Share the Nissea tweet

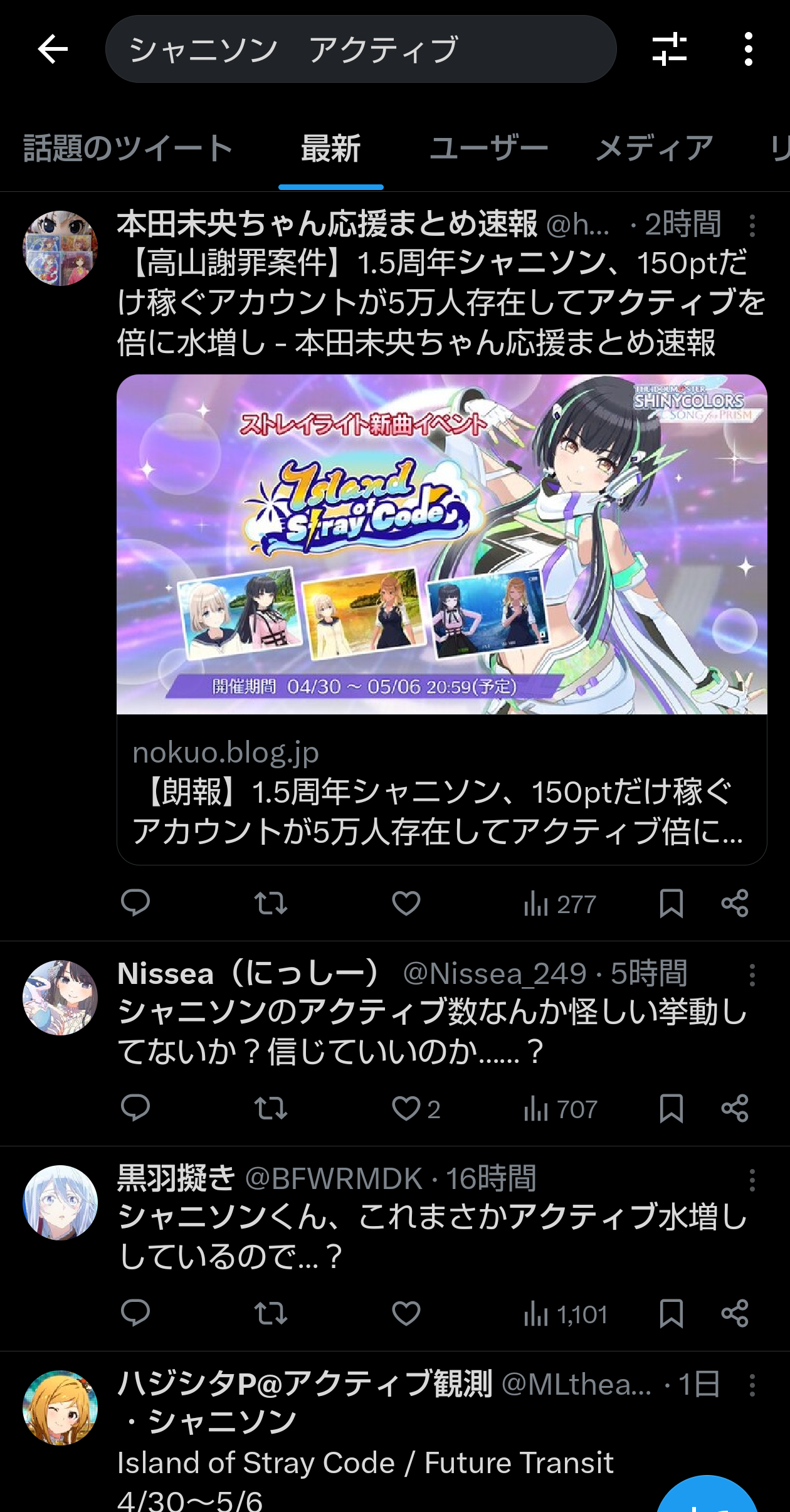click(x=735, y=1108)
